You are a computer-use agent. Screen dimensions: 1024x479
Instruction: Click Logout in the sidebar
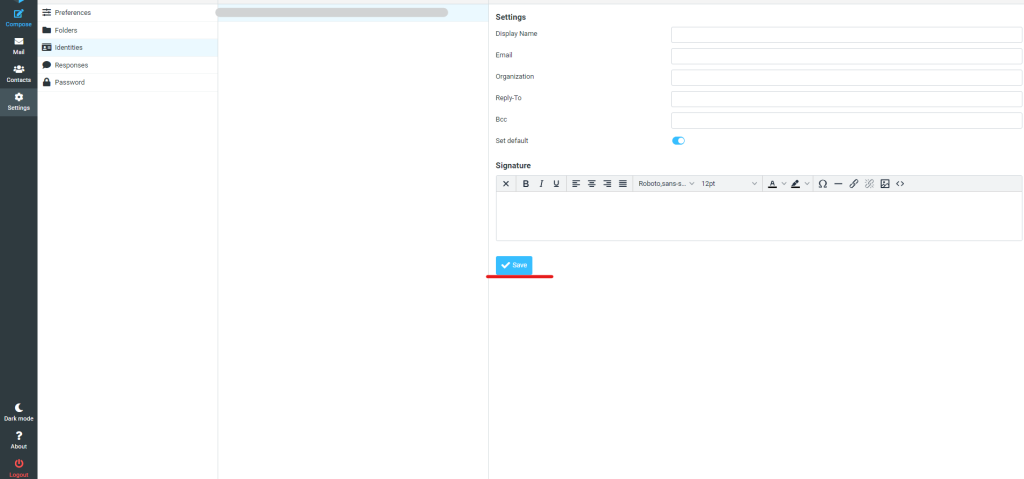pyautogui.click(x=18, y=467)
